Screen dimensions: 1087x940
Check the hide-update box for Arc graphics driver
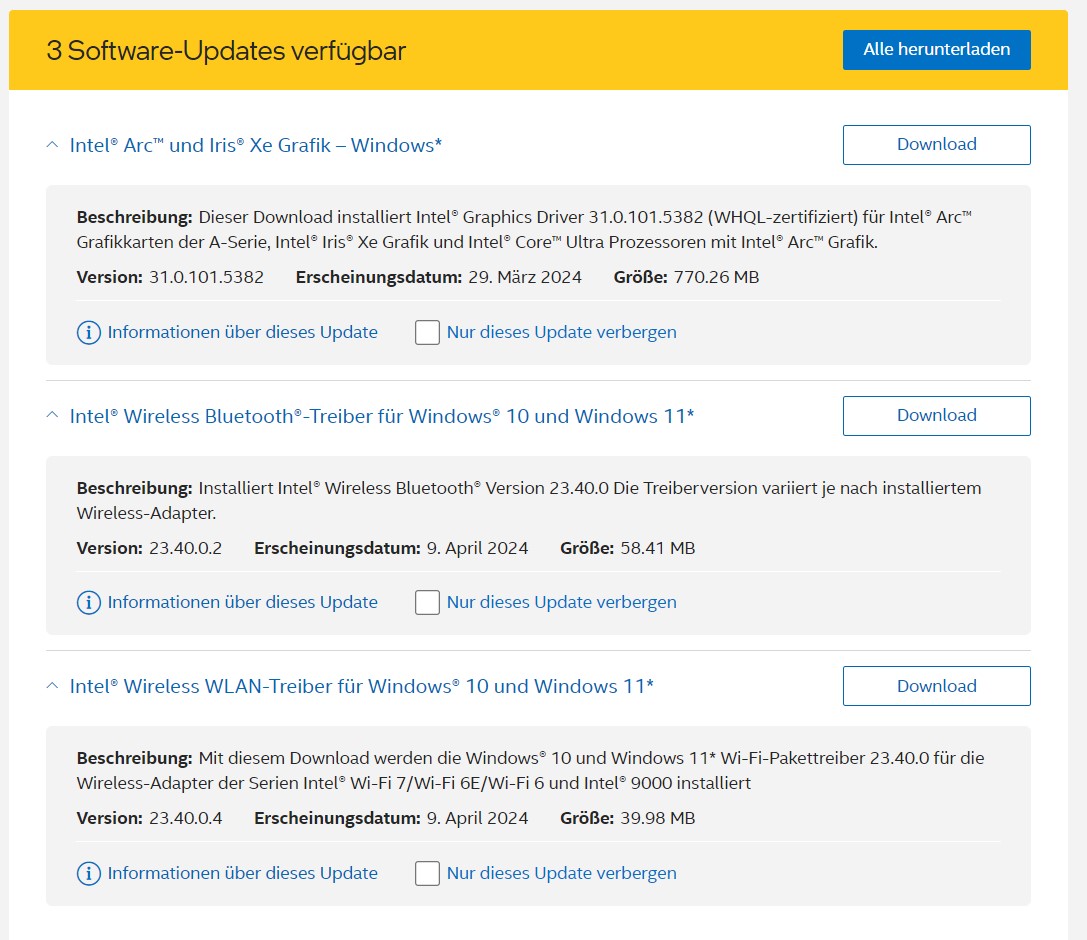(427, 332)
